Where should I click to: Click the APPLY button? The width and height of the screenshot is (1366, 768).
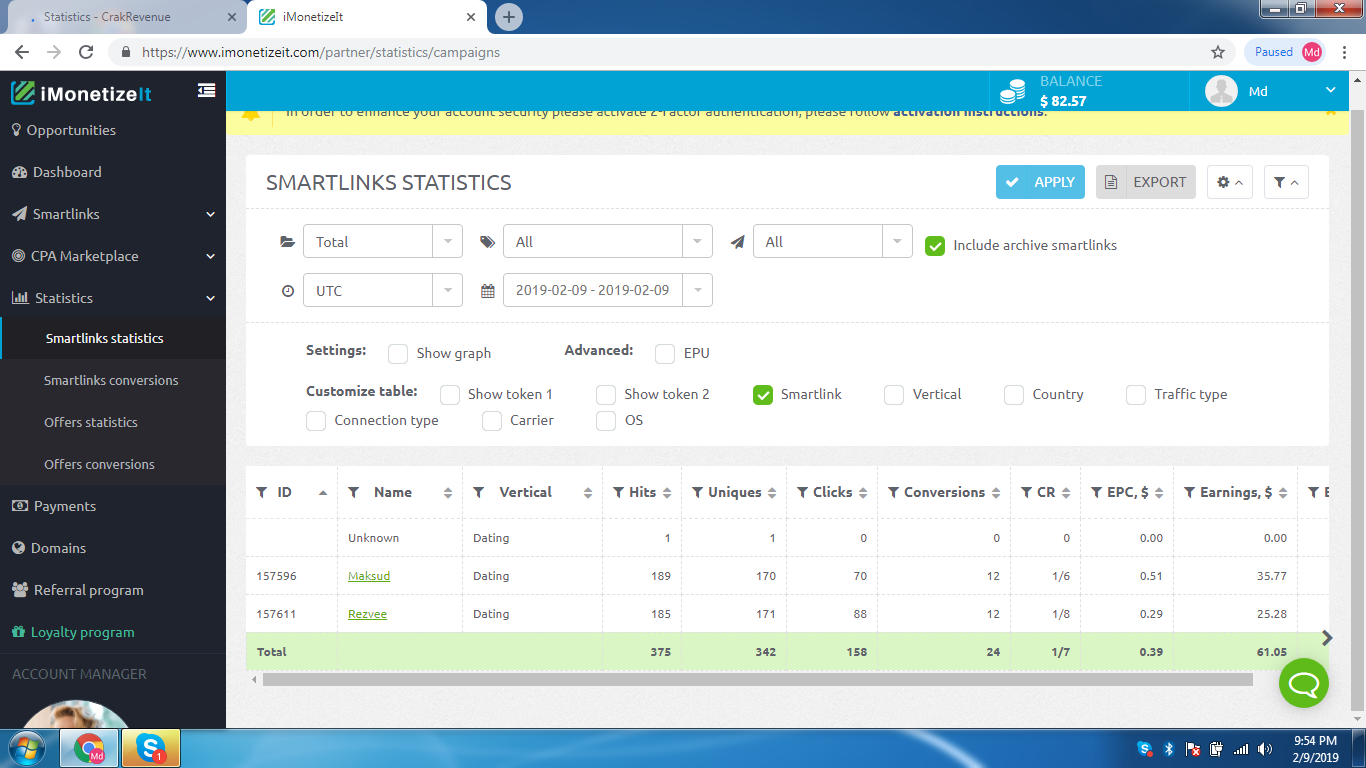click(x=1040, y=182)
